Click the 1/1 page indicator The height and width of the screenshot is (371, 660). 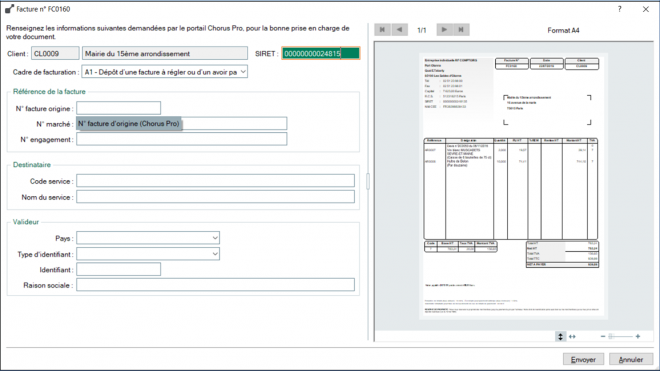coord(422,30)
